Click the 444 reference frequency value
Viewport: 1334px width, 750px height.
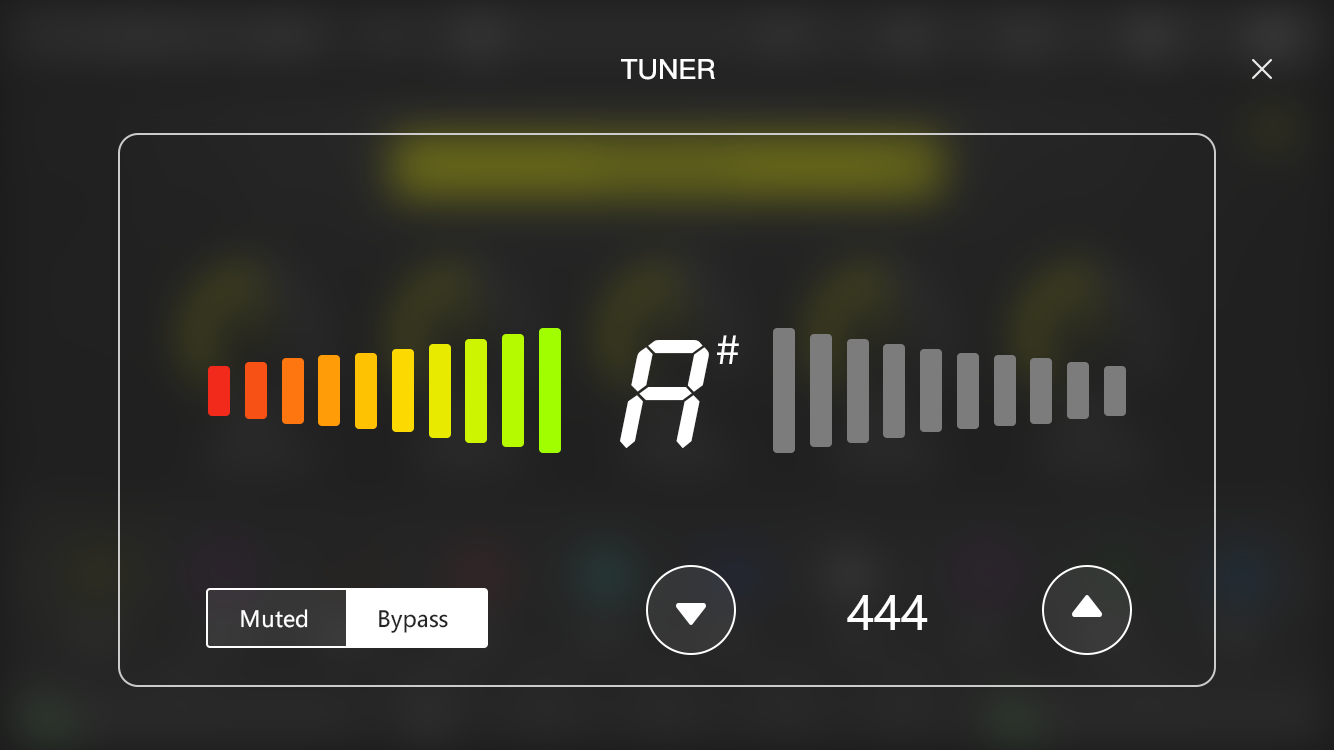click(x=887, y=613)
